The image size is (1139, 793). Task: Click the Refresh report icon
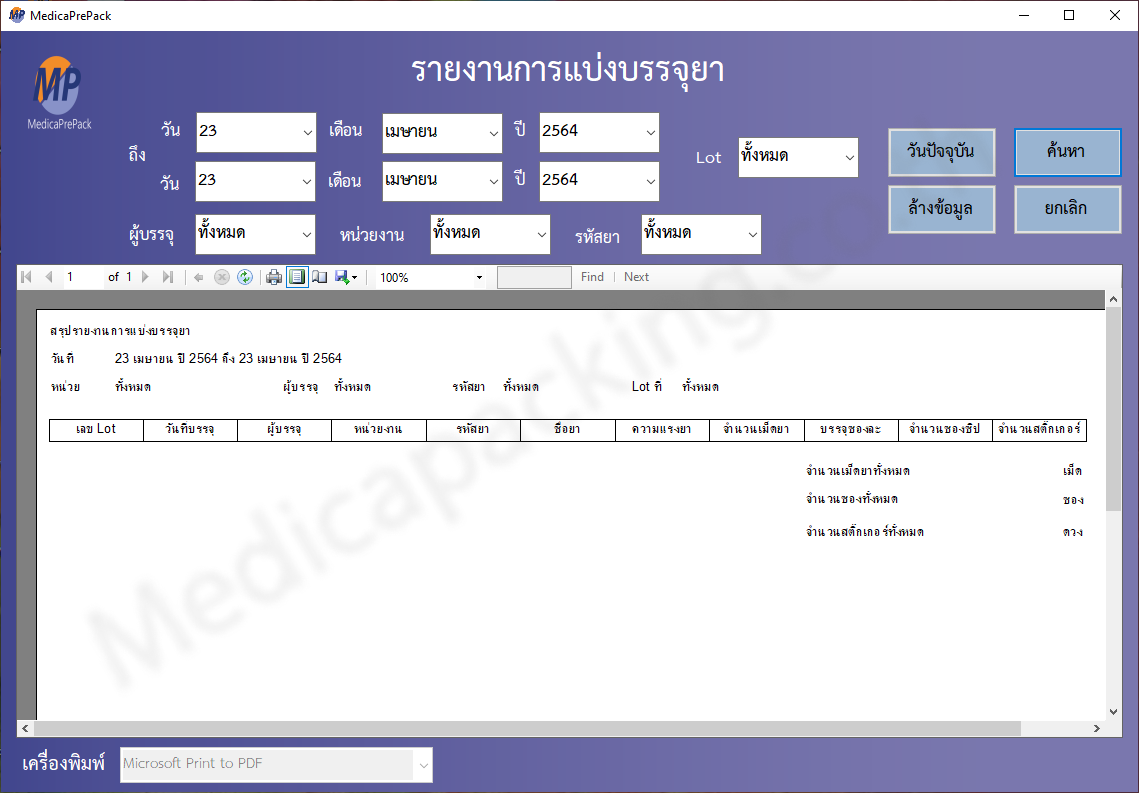[x=245, y=277]
